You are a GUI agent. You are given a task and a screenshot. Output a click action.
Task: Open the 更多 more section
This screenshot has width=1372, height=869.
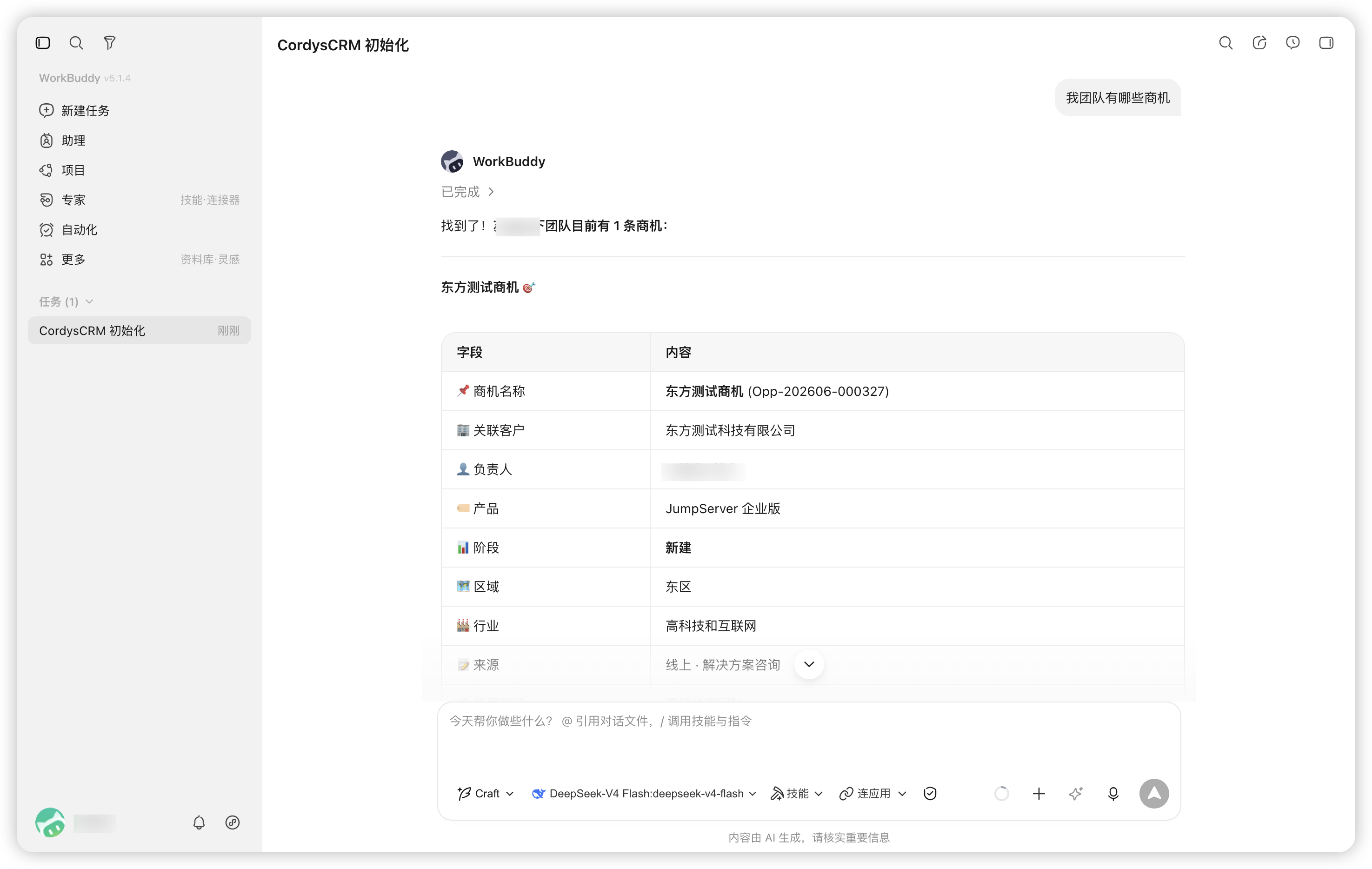tap(63, 259)
